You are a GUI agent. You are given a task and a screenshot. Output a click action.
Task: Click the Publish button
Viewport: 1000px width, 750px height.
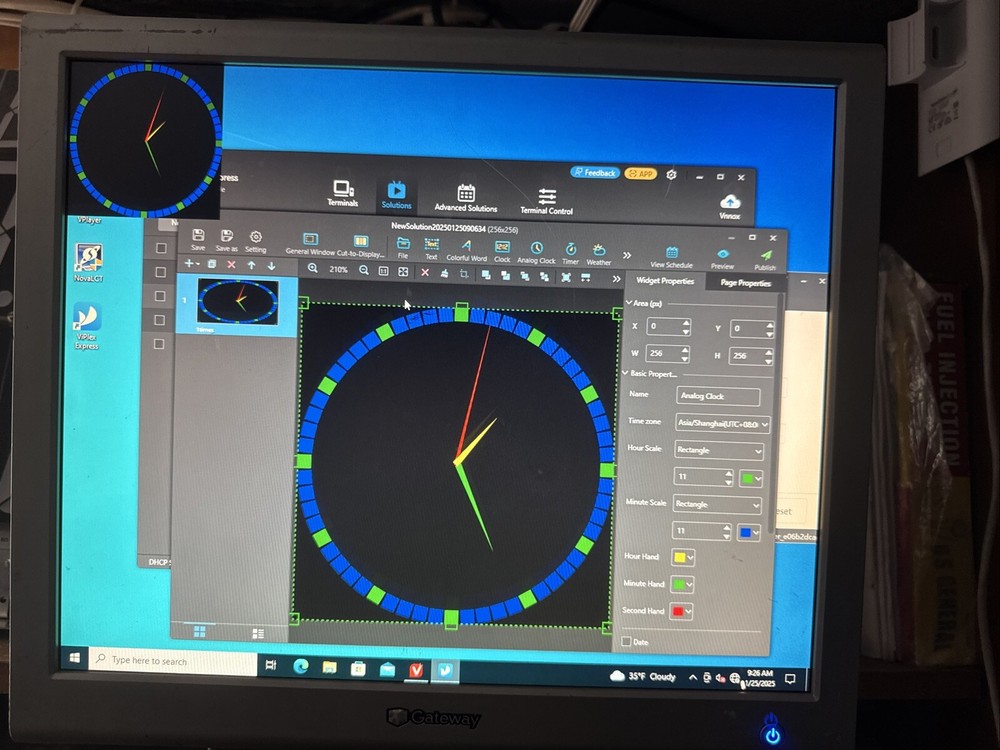point(767,254)
